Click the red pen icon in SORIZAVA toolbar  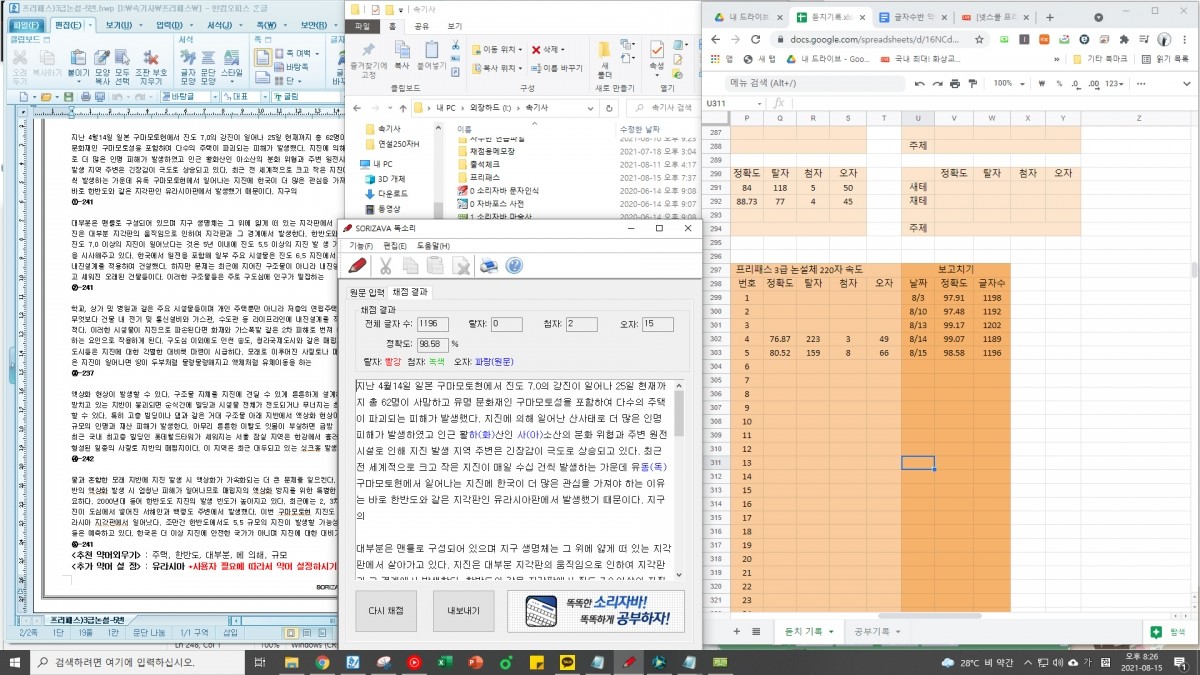(x=357, y=265)
